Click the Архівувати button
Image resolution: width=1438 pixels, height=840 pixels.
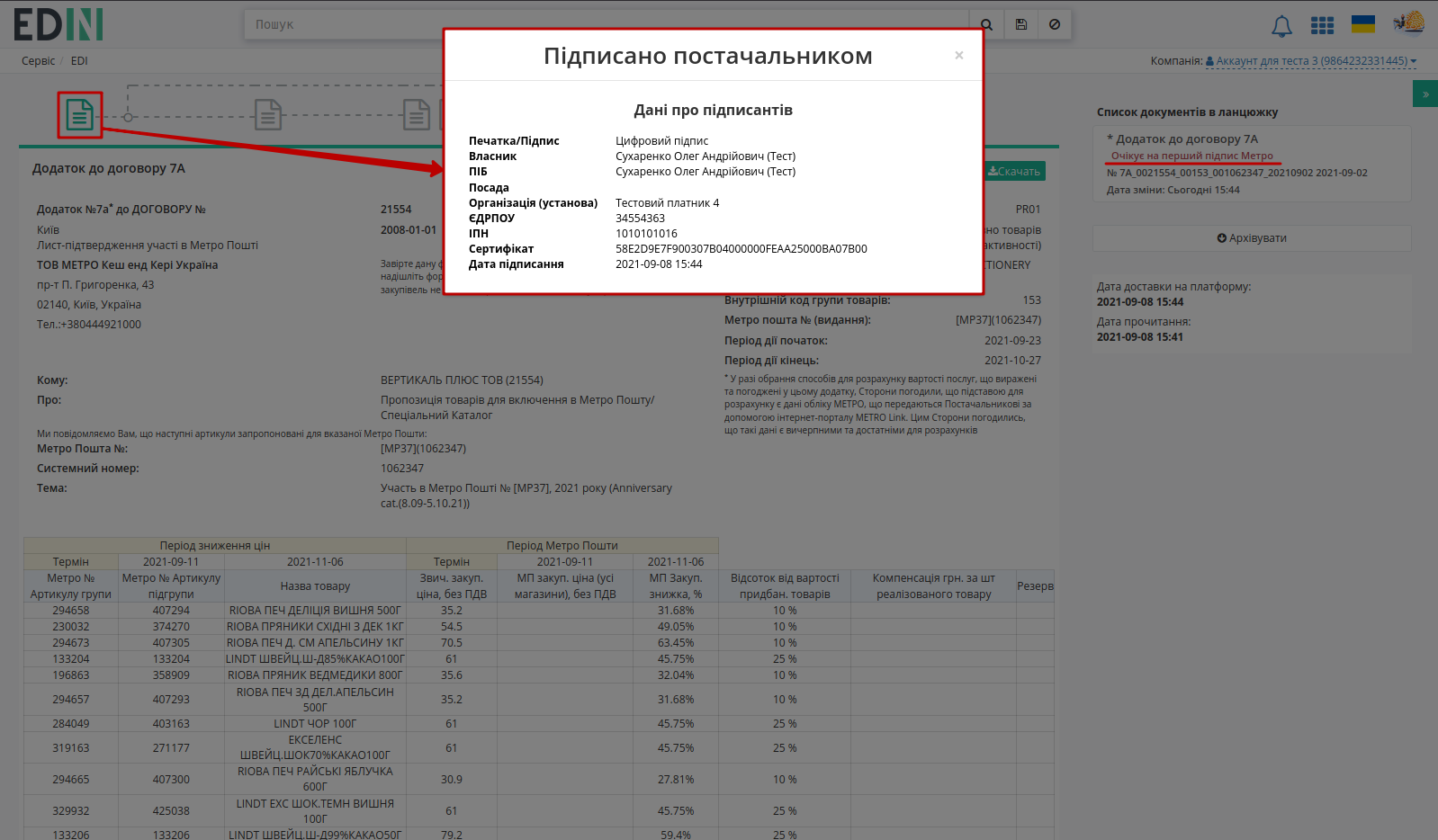coord(1252,238)
